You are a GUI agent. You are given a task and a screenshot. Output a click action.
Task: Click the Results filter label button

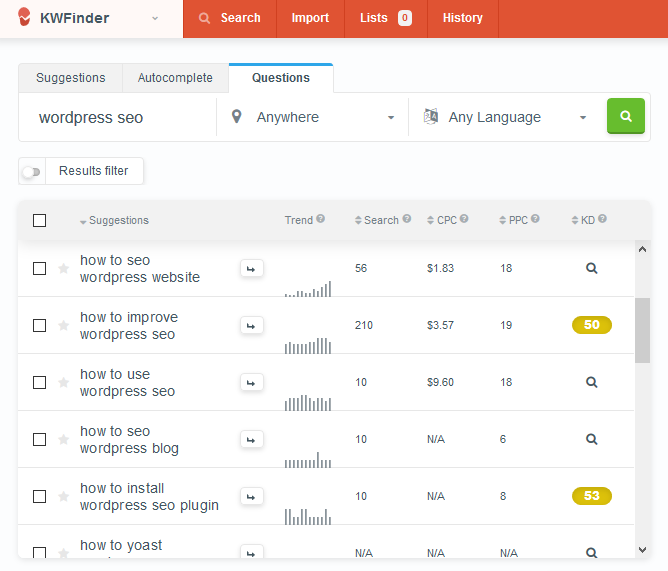[x=94, y=171]
